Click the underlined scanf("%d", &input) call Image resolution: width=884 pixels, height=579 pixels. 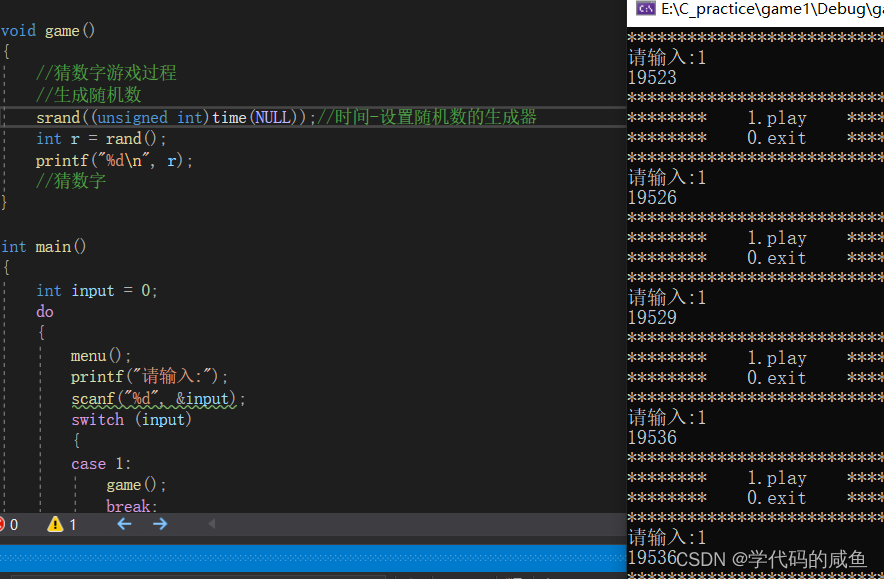(x=153, y=399)
